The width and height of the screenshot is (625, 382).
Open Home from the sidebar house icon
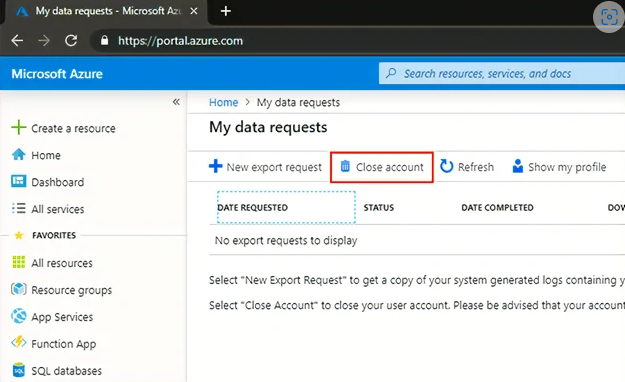18,155
